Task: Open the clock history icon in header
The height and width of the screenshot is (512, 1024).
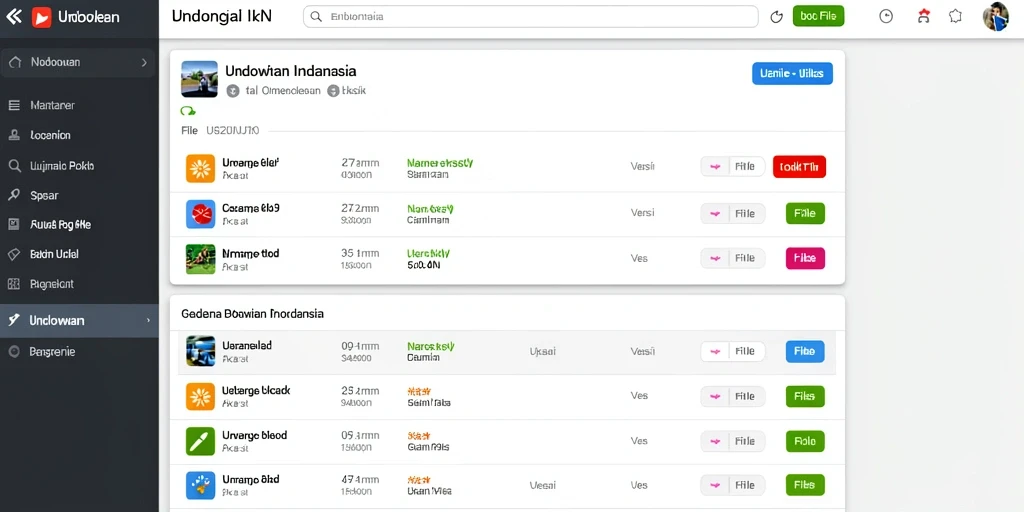Action: 886,17
